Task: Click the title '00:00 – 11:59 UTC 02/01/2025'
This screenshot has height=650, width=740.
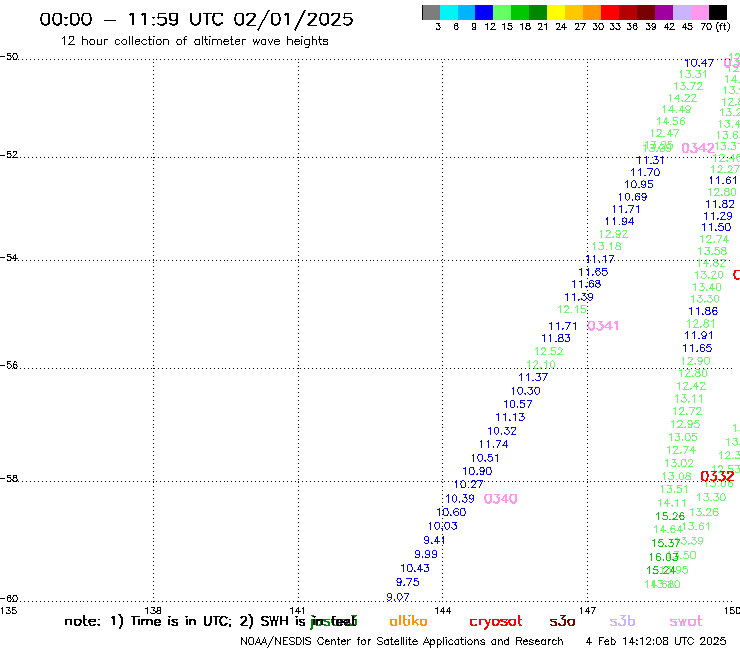Action: click(196, 19)
